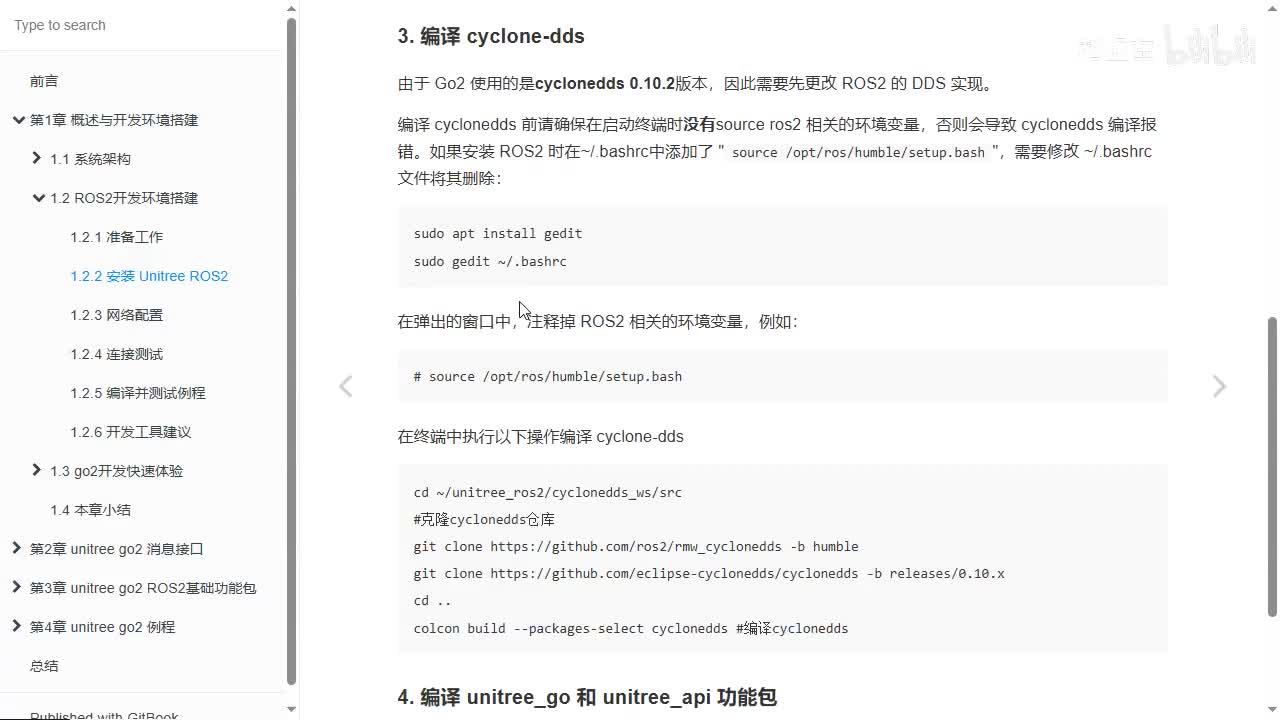
Task: Click the git clone eclipse-cyclonedds command line
Action: click(709, 573)
